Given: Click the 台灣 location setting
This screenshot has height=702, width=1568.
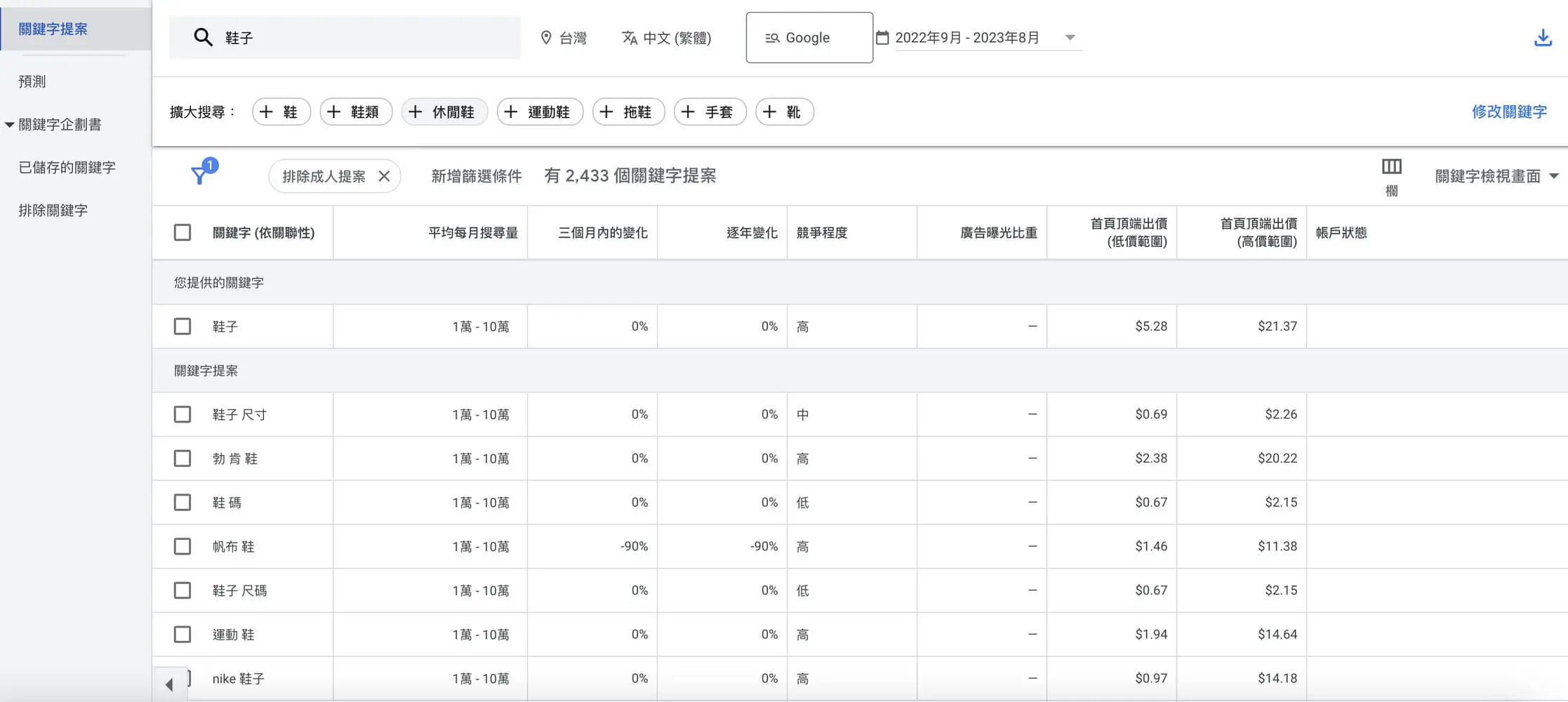Looking at the screenshot, I should click(x=564, y=37).
